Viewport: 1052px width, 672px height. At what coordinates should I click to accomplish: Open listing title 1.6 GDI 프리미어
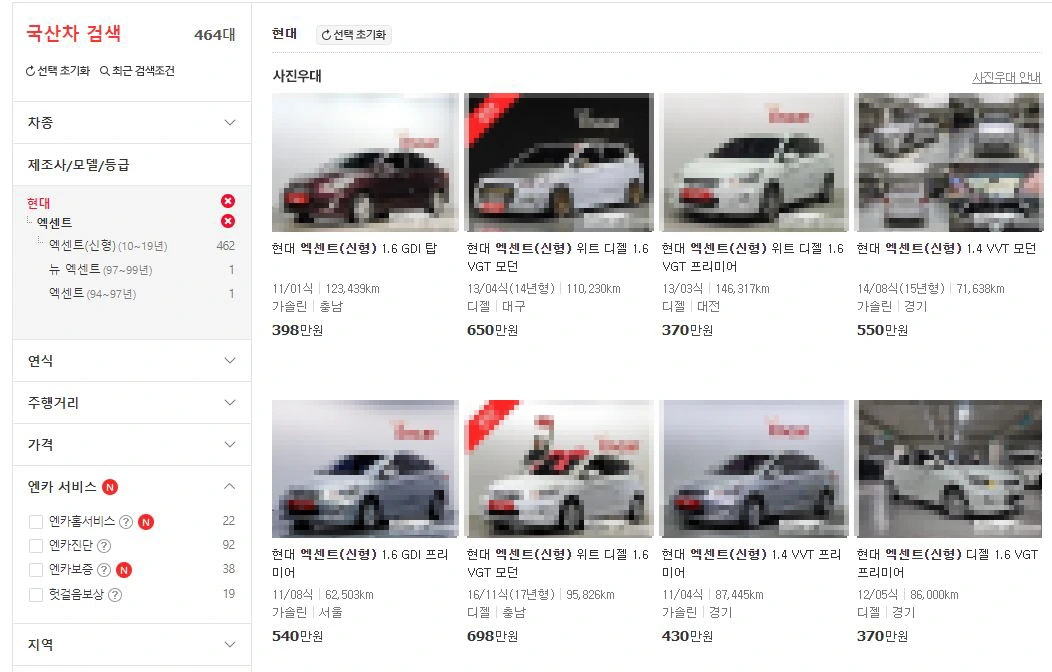click(x=360, y=563)
